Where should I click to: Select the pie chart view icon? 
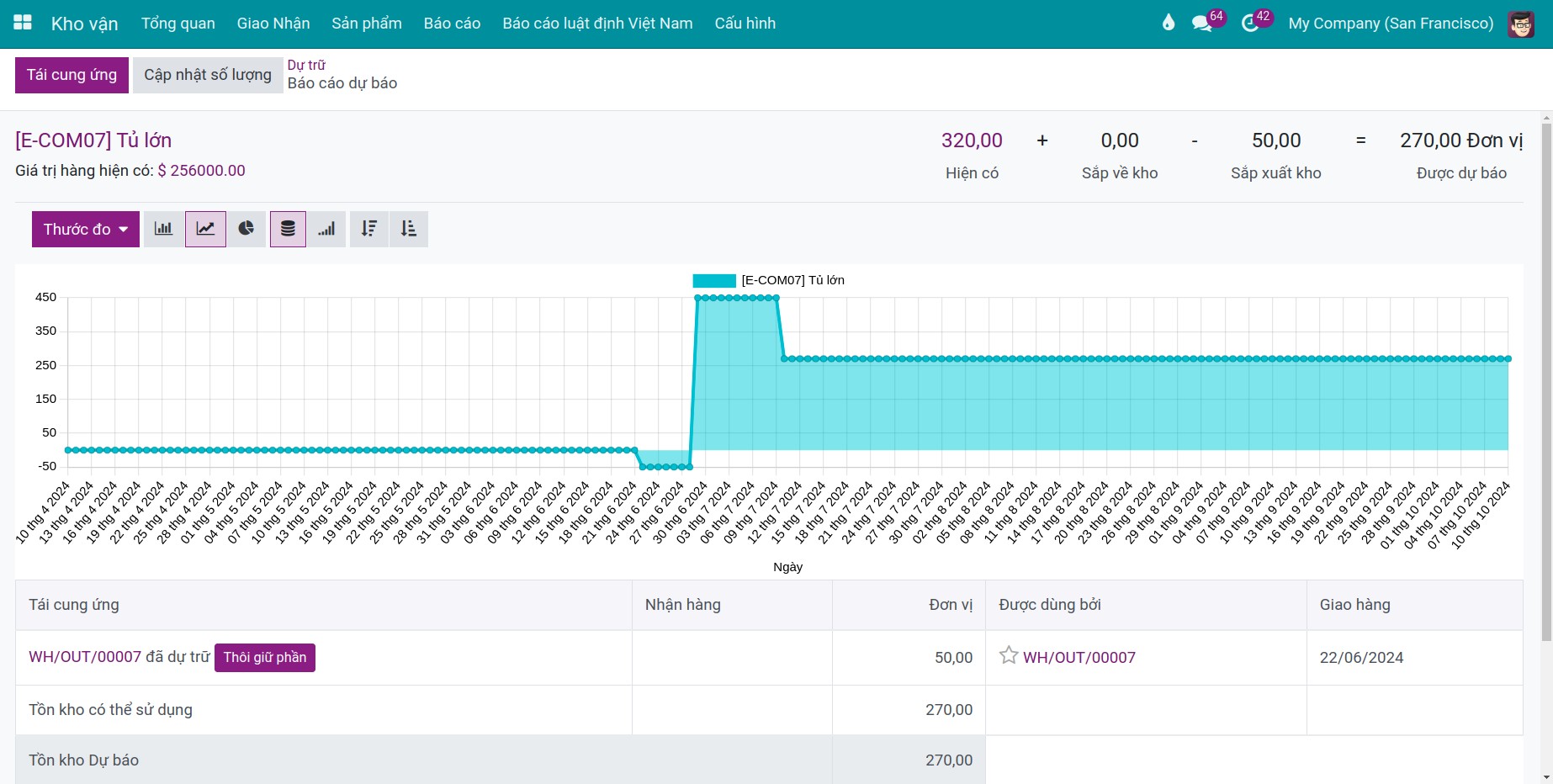[246, 229]
